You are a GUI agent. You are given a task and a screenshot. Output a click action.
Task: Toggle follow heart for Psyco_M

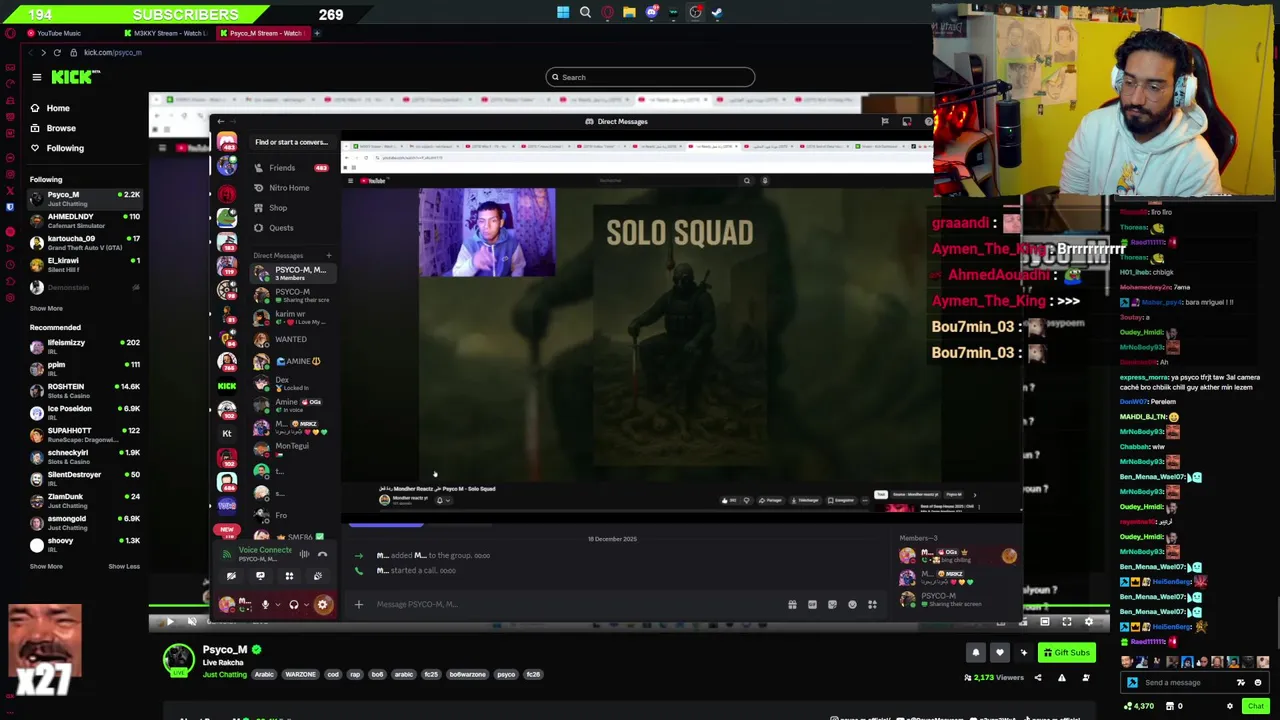pos(999,653)
